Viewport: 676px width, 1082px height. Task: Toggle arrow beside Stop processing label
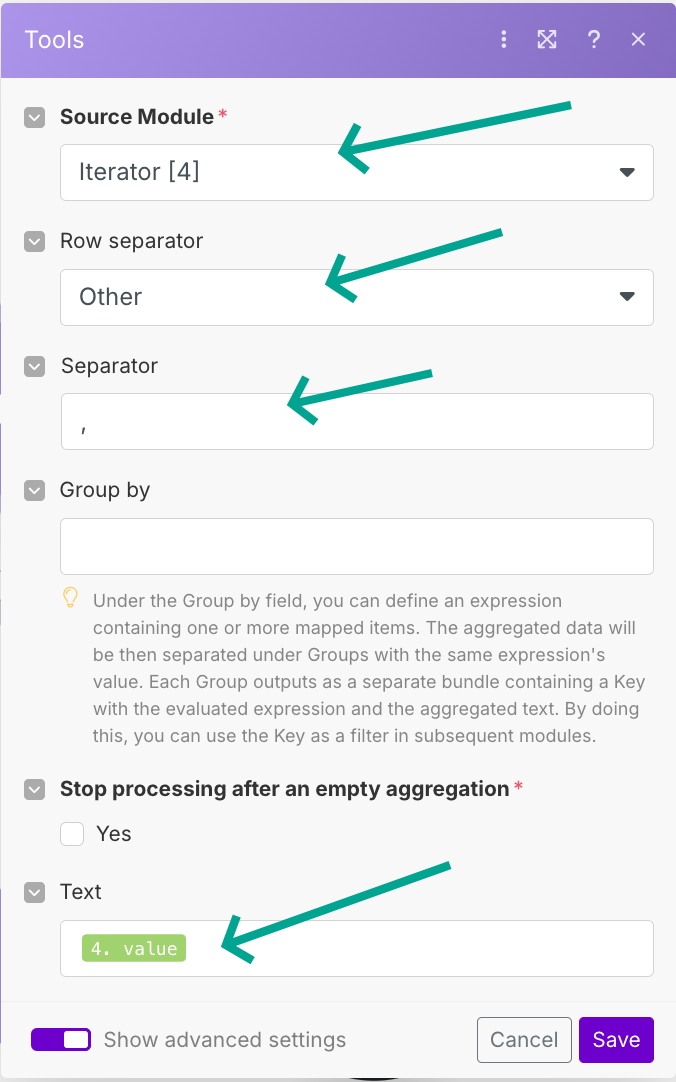(x=35, y=789)
